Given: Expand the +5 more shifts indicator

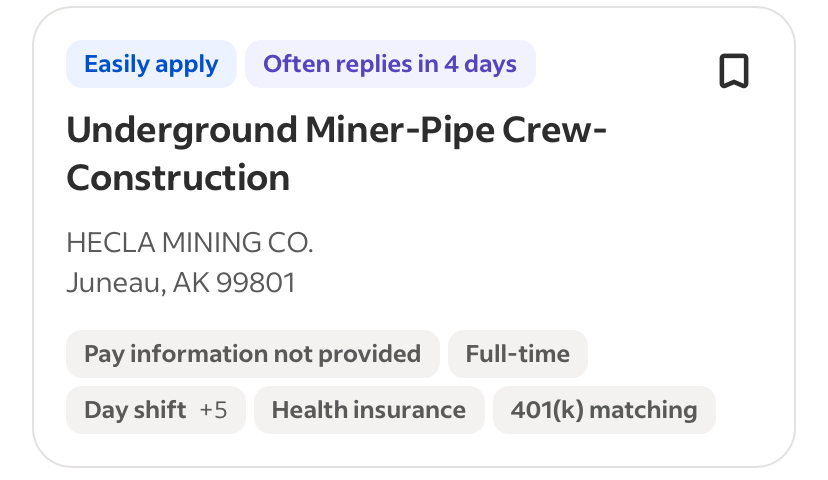Looking at the screenshot, I should pos(213,410).
